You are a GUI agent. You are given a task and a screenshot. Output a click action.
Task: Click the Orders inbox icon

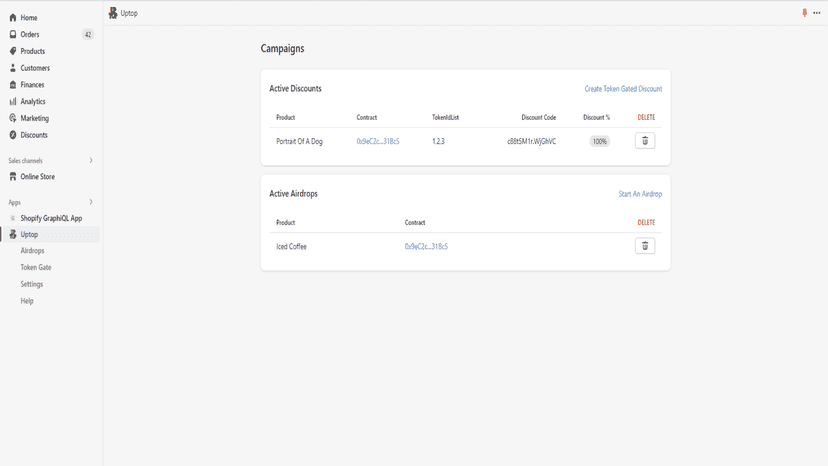coord(13,34)
